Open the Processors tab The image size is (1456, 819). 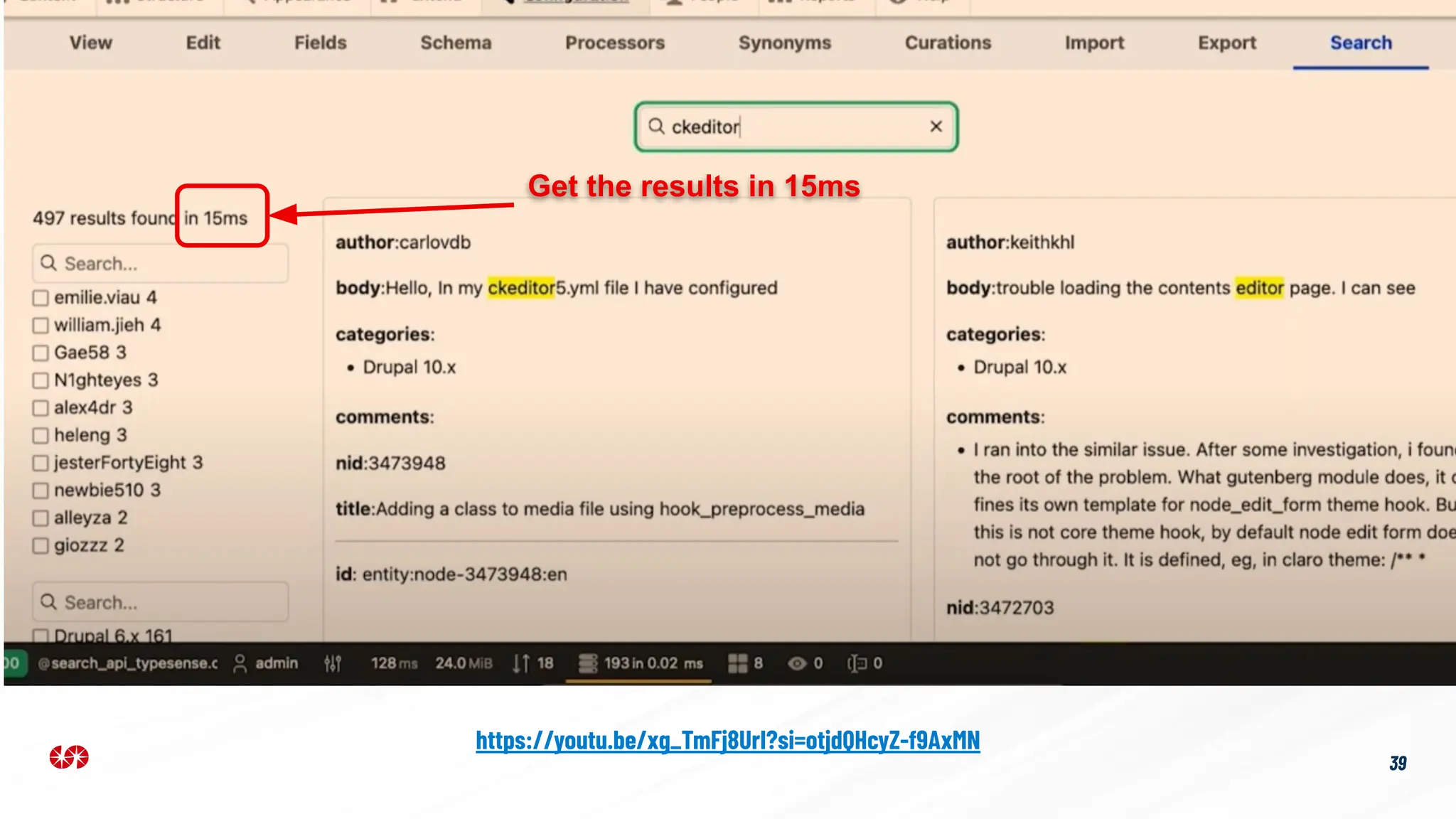(x=615, y=43)
